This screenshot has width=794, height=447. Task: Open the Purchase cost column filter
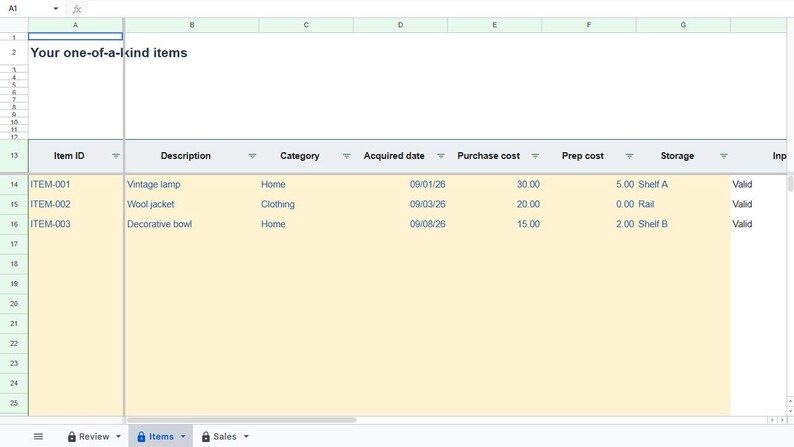pyautogui.click(x=535, y=156)
